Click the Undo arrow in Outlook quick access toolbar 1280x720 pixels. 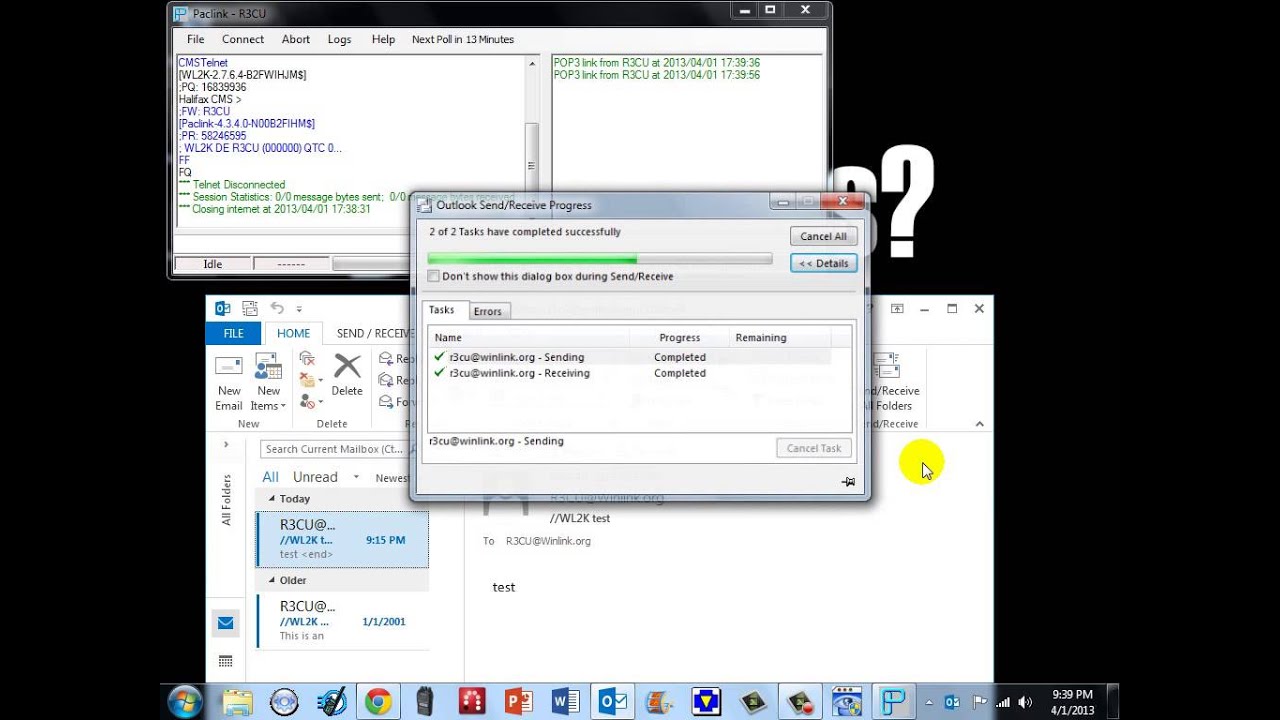click(x=277, y=309)
